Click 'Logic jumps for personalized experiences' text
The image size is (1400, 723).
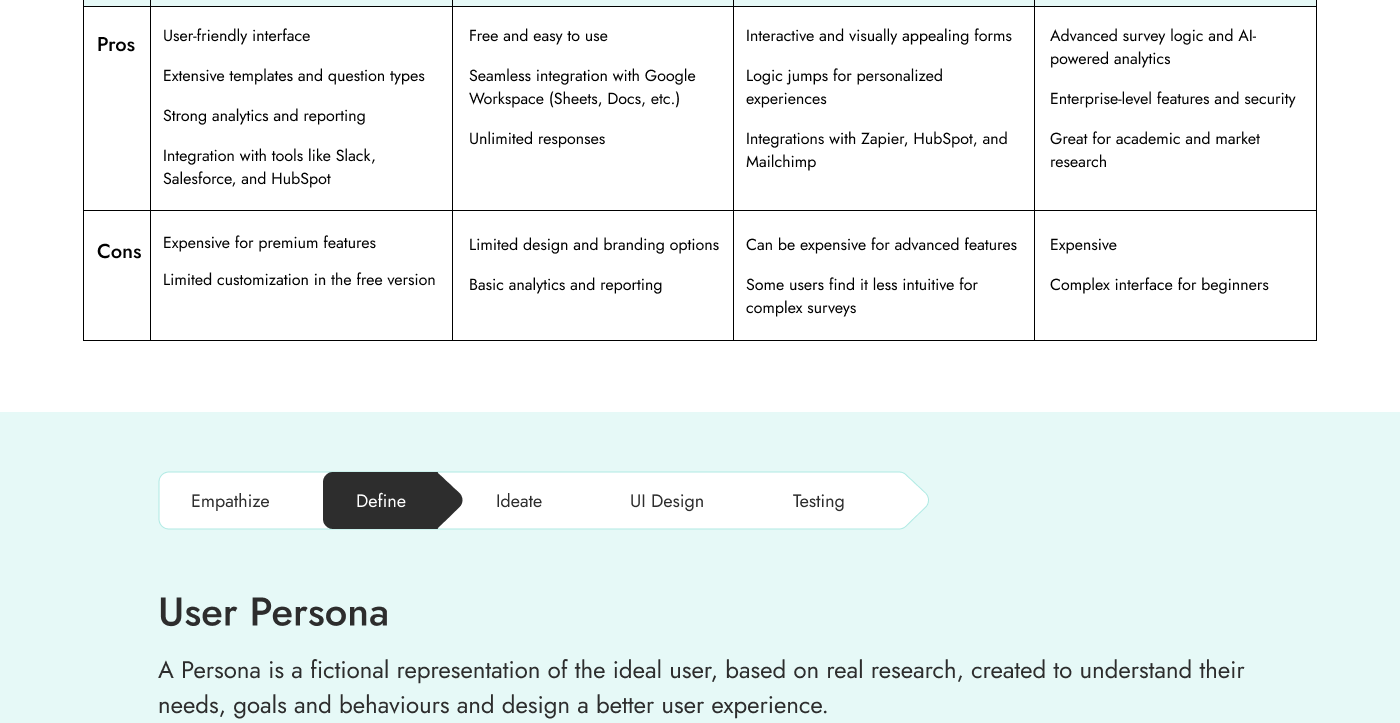click(843, 87)
